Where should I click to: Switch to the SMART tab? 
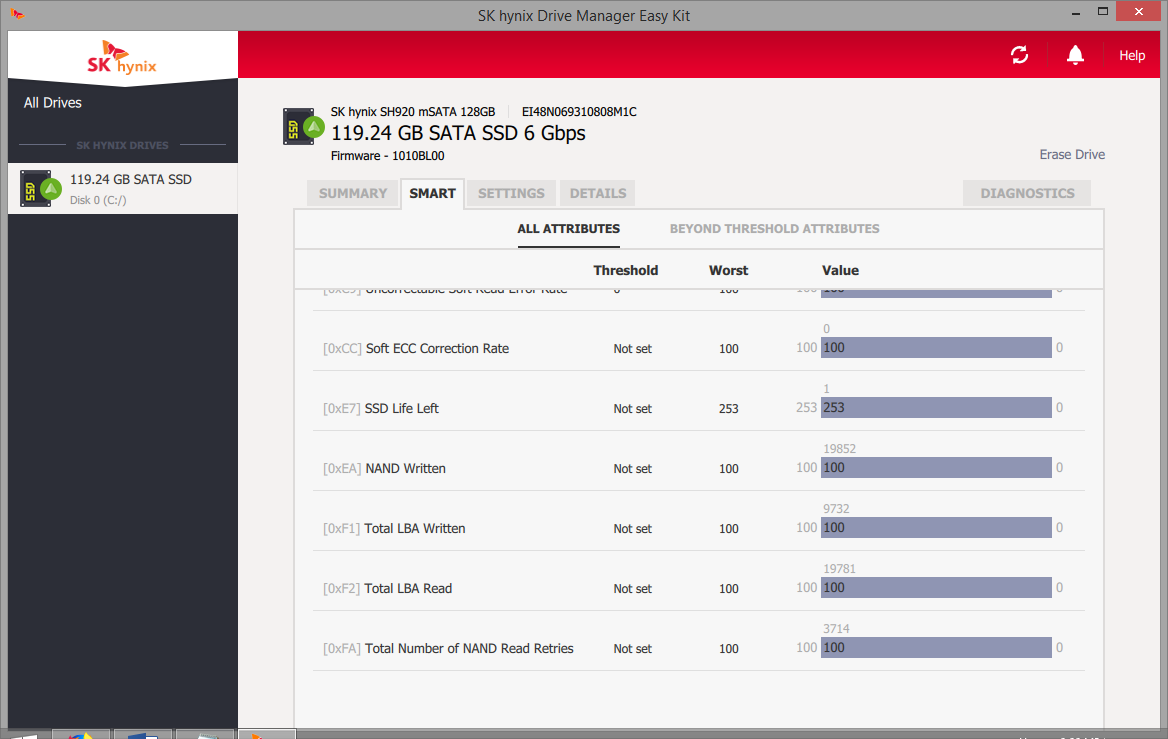(x=432, y=194)
